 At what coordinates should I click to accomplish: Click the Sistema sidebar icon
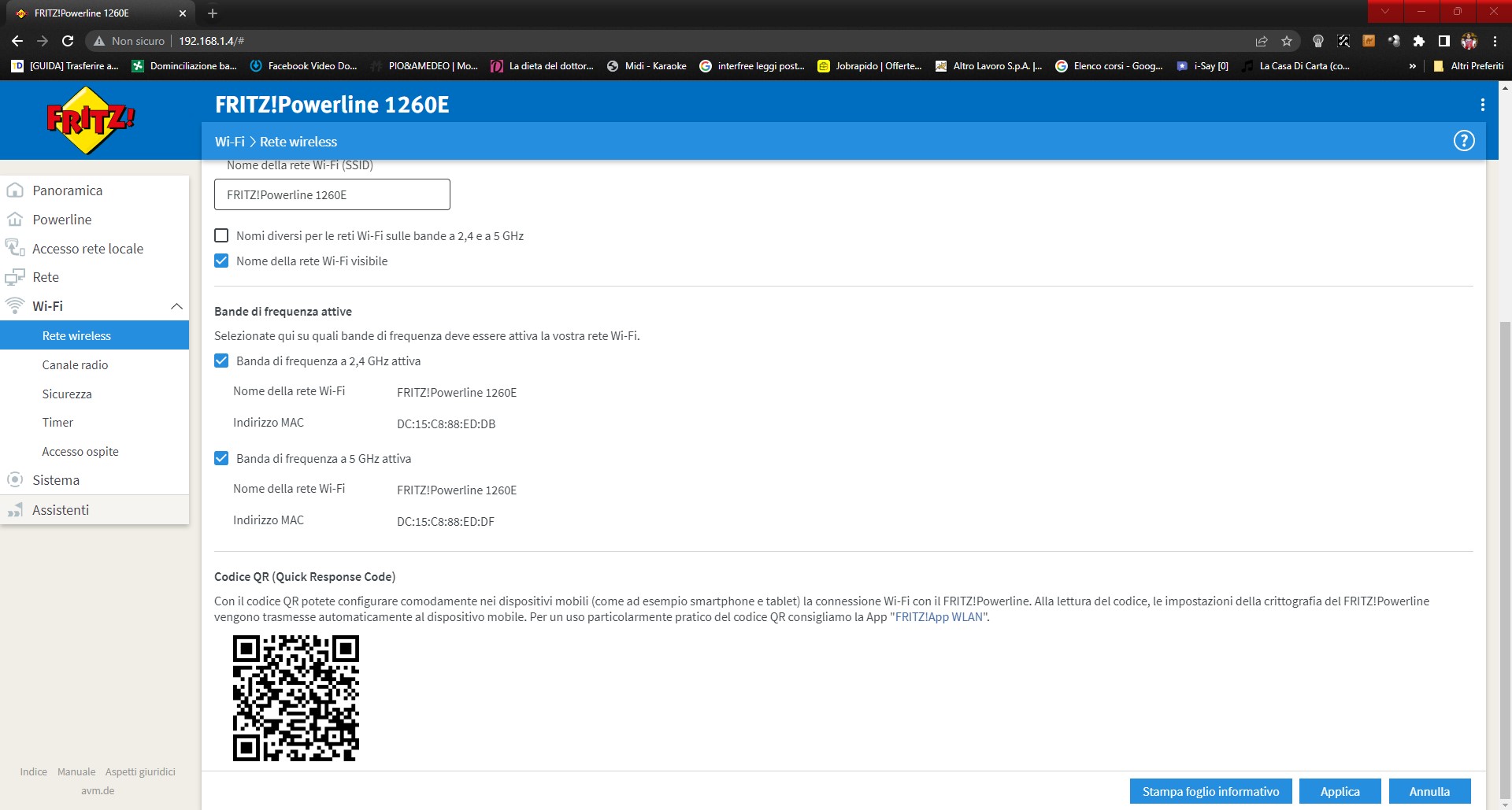[x=15, y=480]
